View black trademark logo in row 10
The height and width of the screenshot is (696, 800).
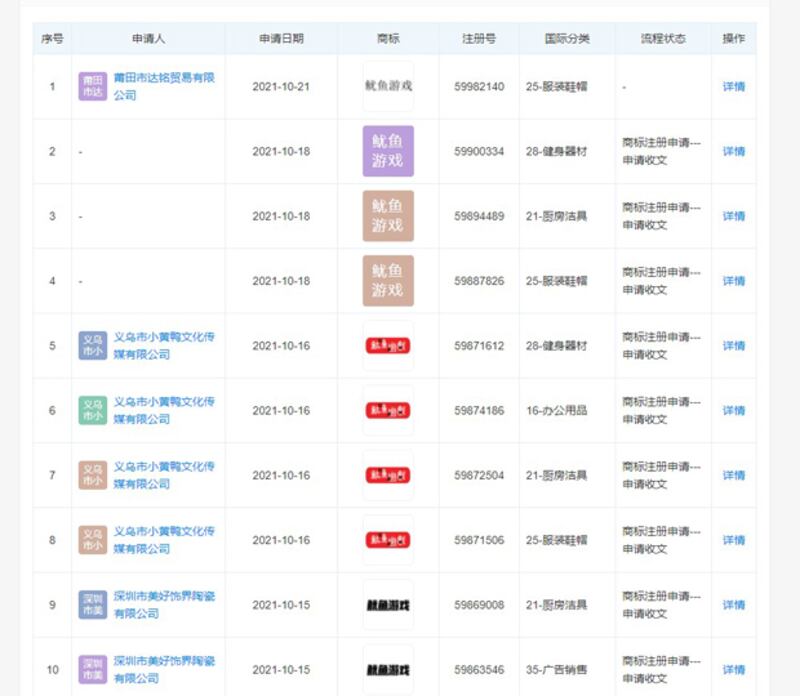[x=388, y=669]
